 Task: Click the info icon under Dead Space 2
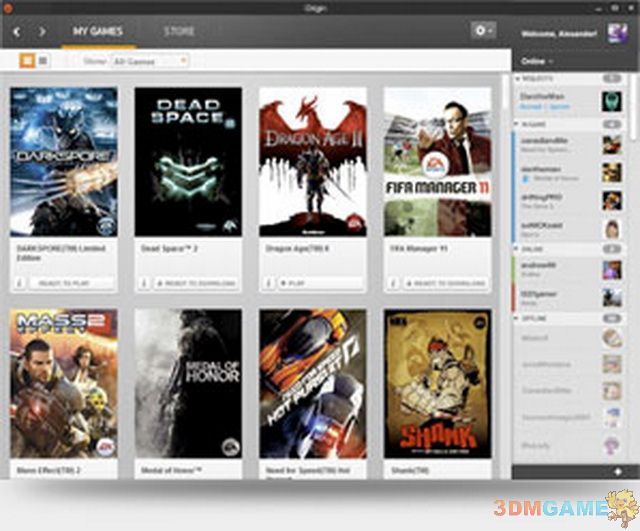click(x=144, y=283)
